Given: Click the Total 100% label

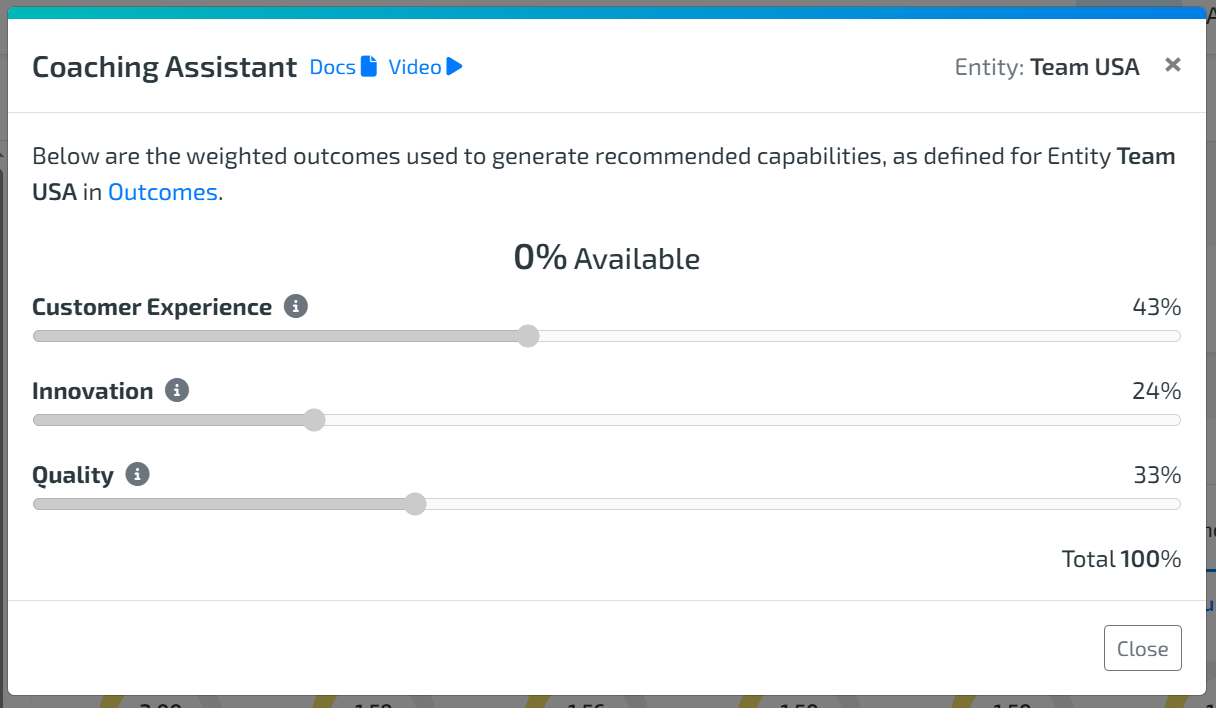Looking at the screenshot, I should pos(1121,559).
